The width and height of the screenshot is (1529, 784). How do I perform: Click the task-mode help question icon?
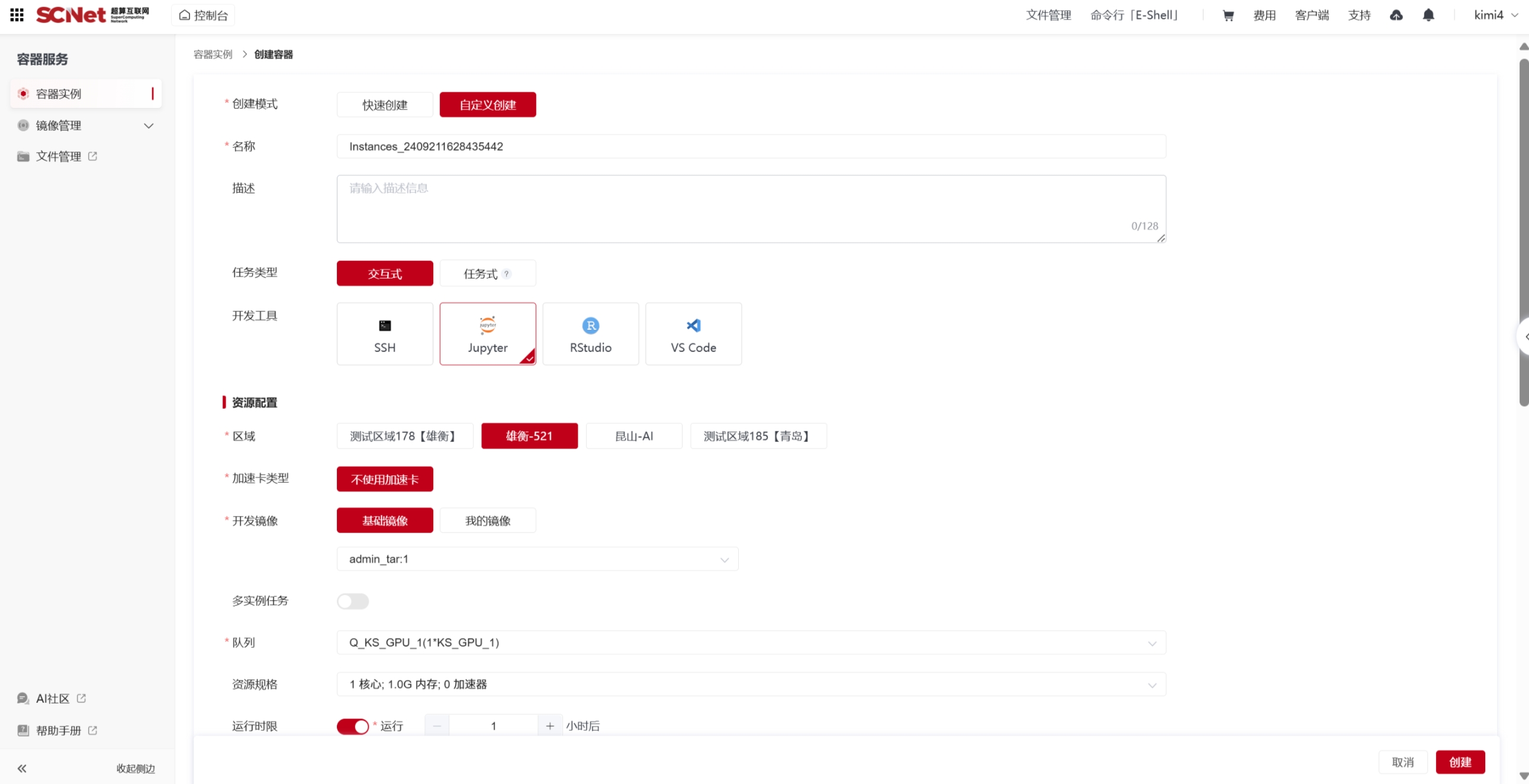506,274
